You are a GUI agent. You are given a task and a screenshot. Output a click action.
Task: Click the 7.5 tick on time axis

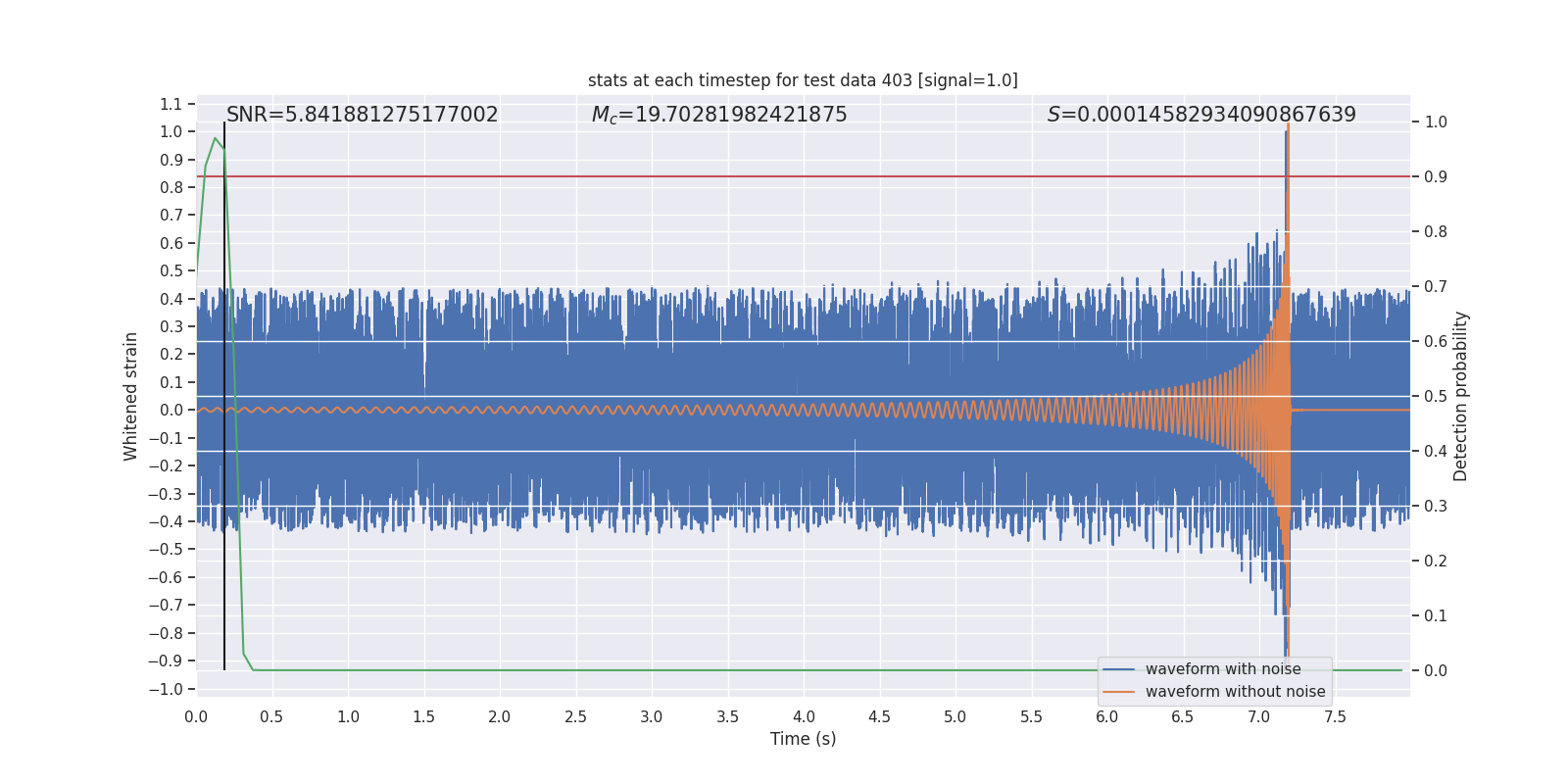coord(1335,716)
